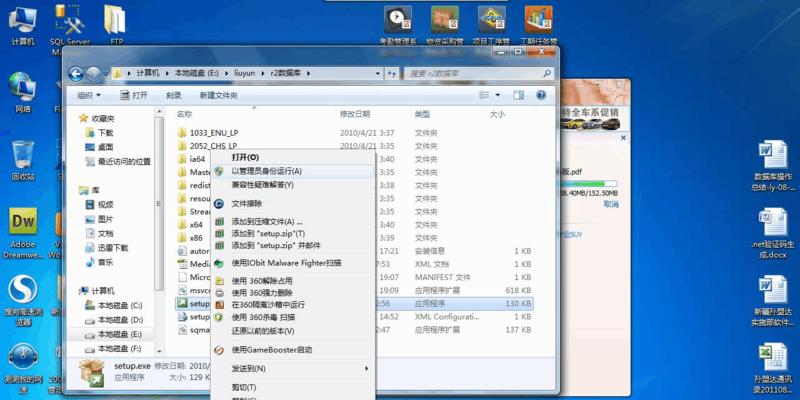Image resolution: width=800 pixels, height=400 pixels.
Task: Click 本地磁盘 (E:) in address breadcrumb
Action: [x=196, y=73]
